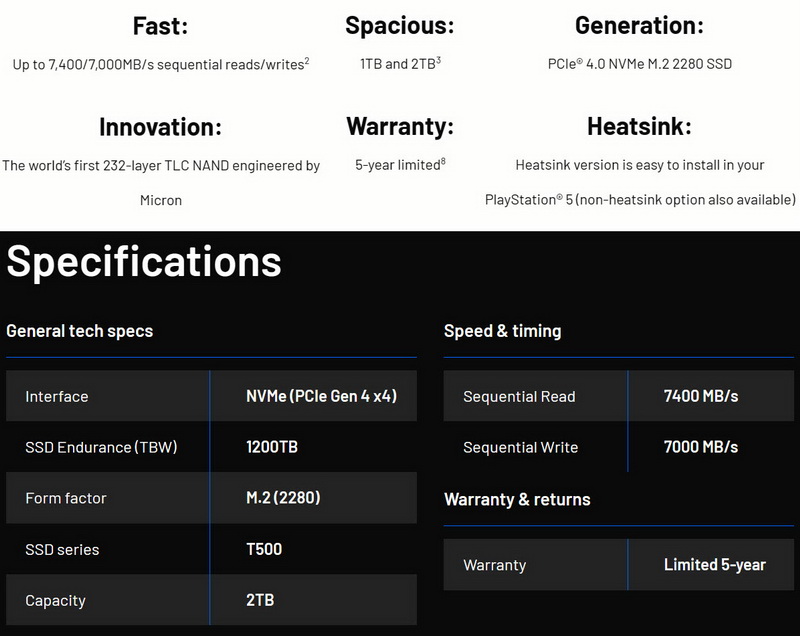The image size is (800, 636).
Task: Click the "Capacity" label cell
Action: click(108, 600)
